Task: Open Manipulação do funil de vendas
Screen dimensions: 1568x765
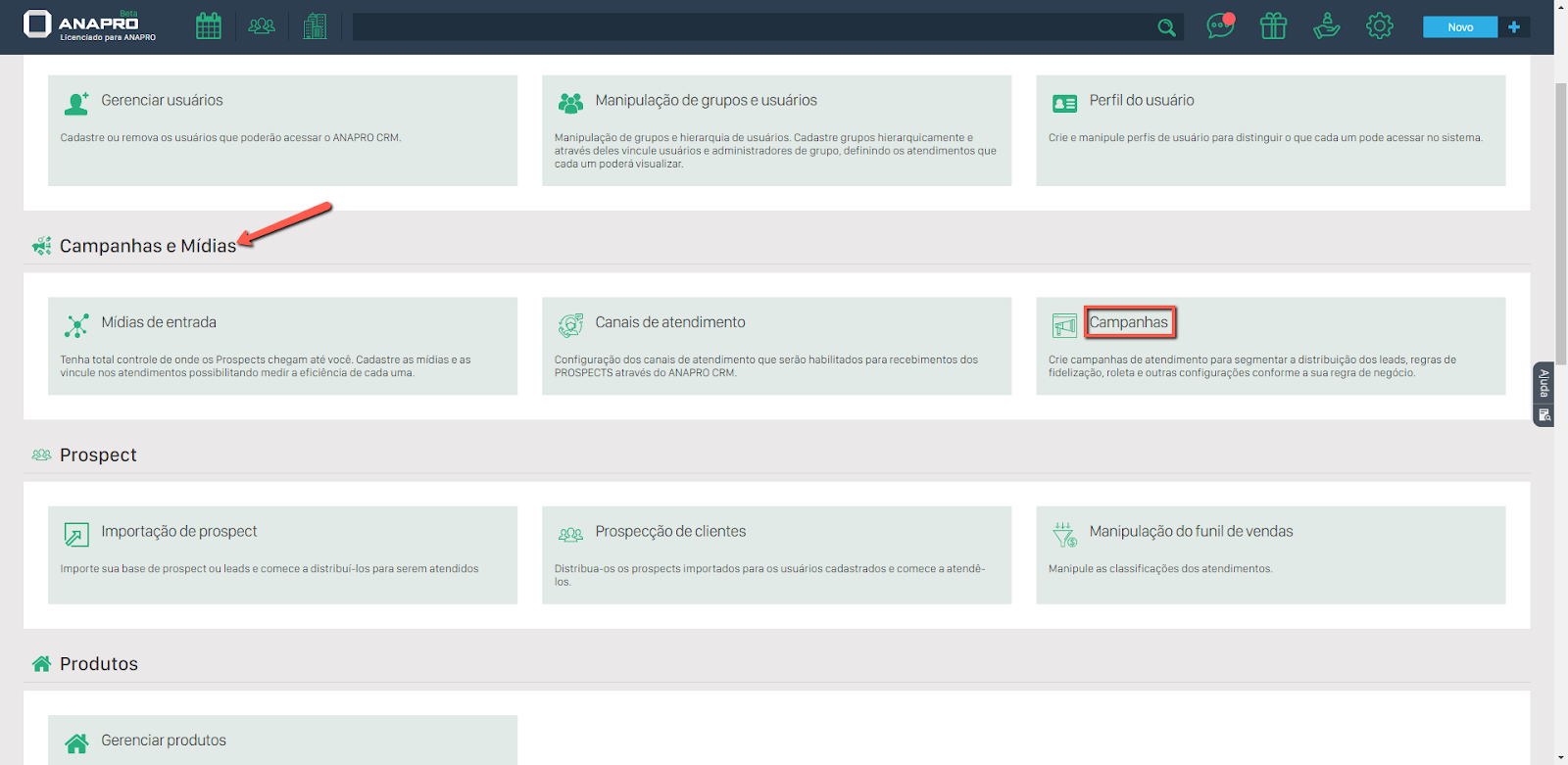Action: pyautogui.click(x=1191, y=532)
